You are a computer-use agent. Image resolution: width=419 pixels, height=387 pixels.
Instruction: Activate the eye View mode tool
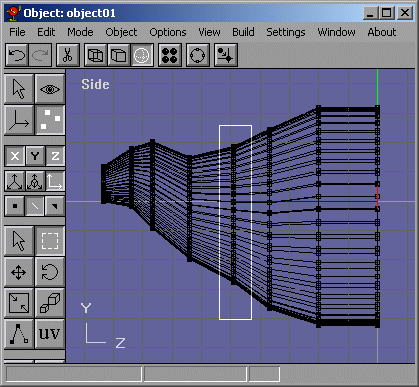click(x=50, y=89)
